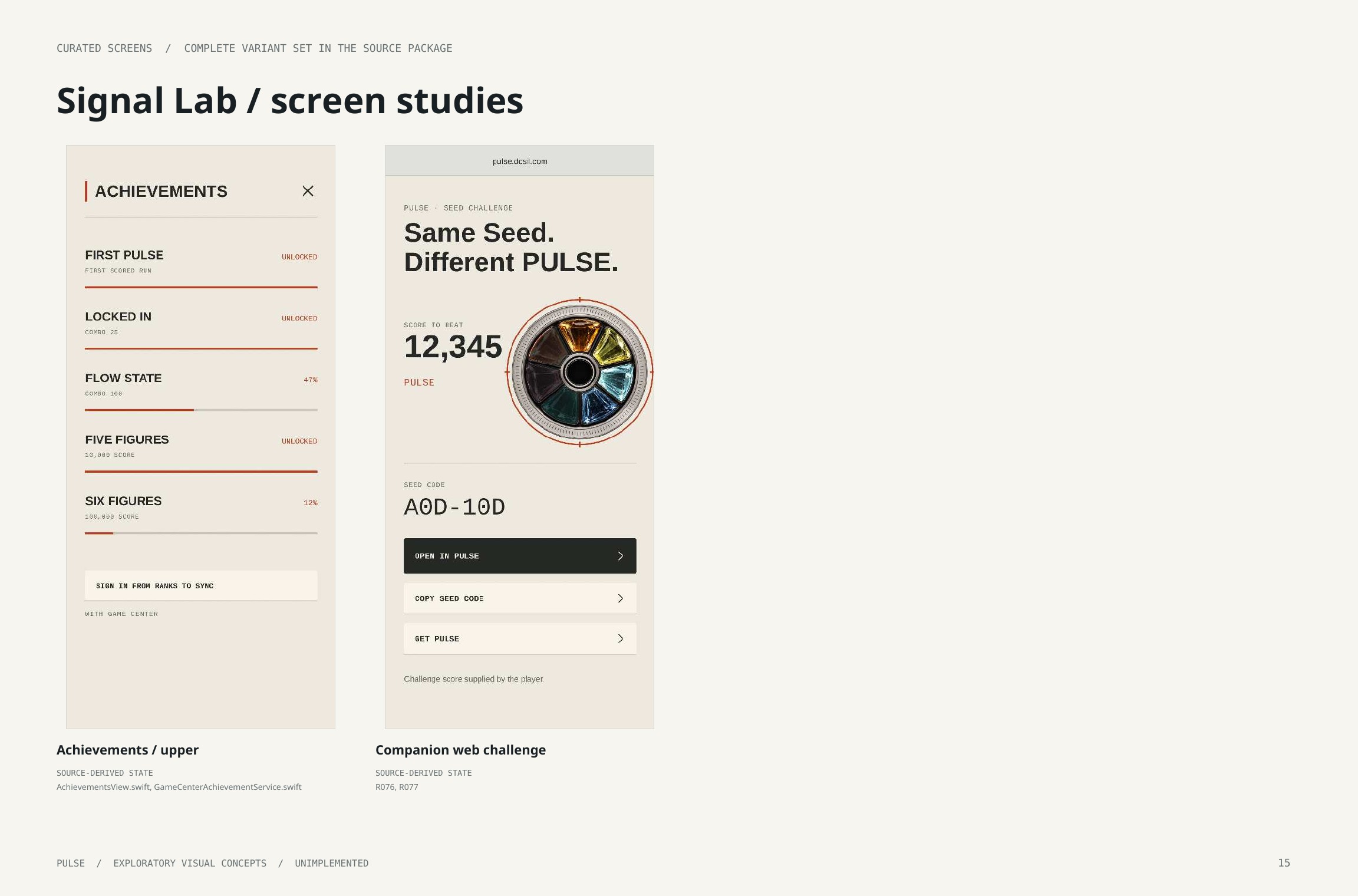Click the ACHIEVEMENTS panel heading
The height and width of the screenshot is (896, 1358).
(x=161, y=192)
